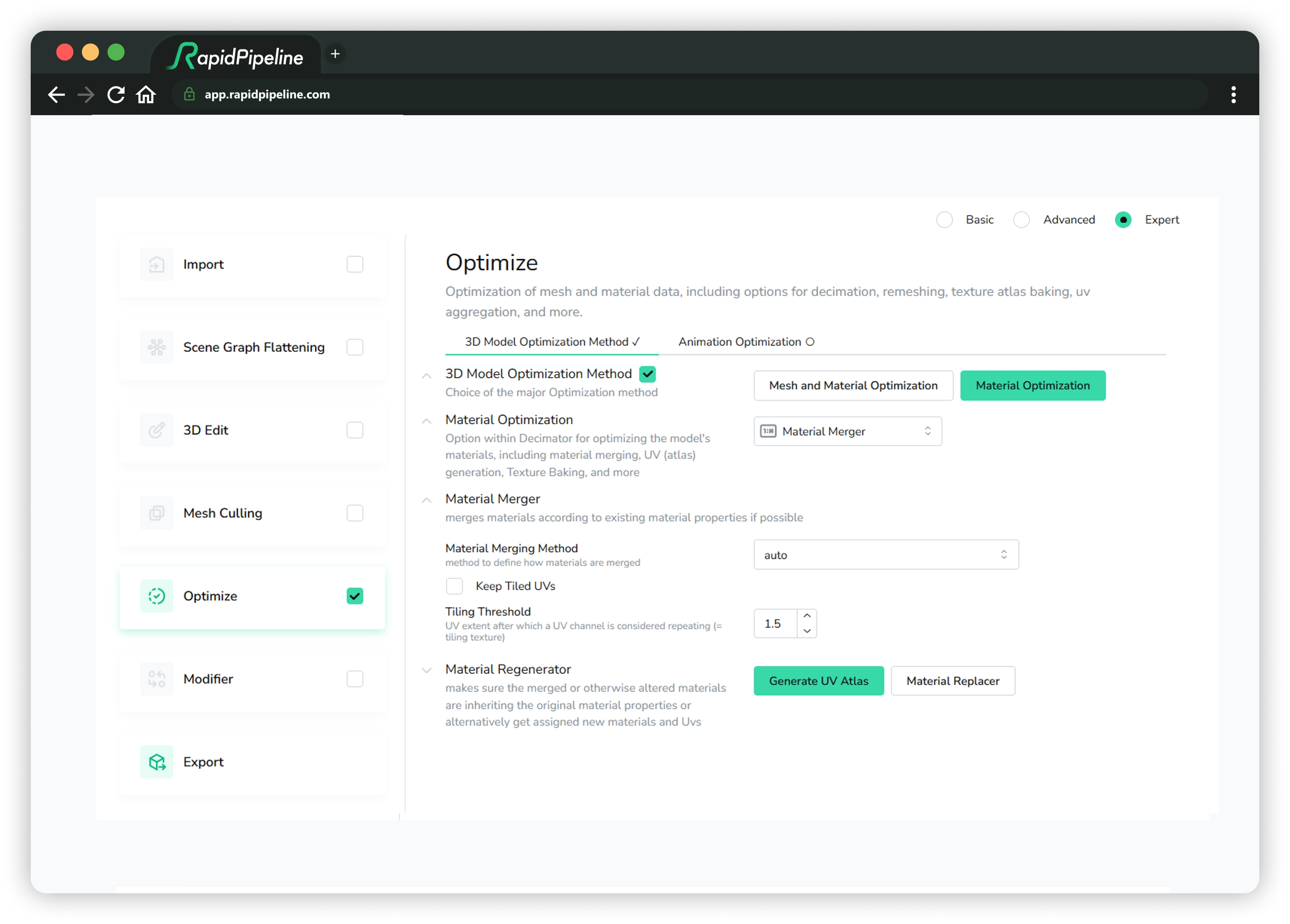Open the Import step in sidebar
Image resolution: width=1290 pixels, height=924 pixels.
[253, 264]
